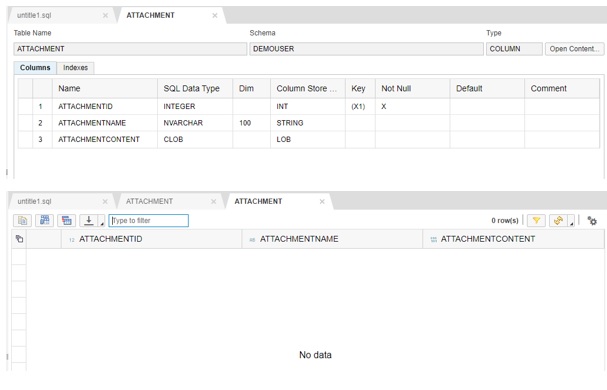Click the yellow filter funnel icon
Screen dimensions: 607x390
[536, 220]
